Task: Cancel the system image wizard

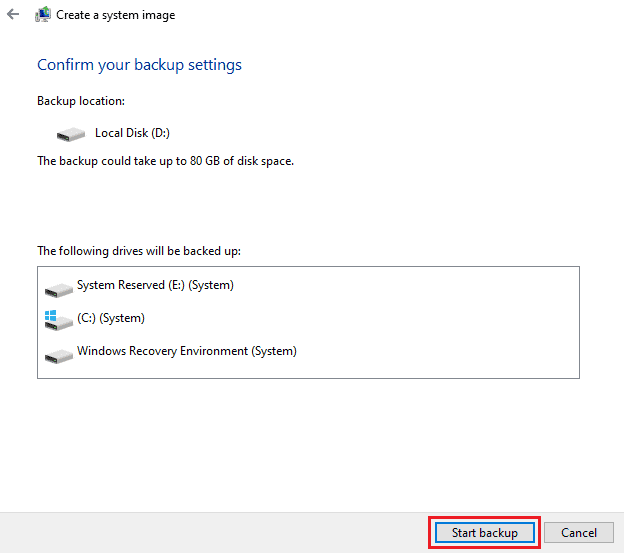Action: (579, 533)
